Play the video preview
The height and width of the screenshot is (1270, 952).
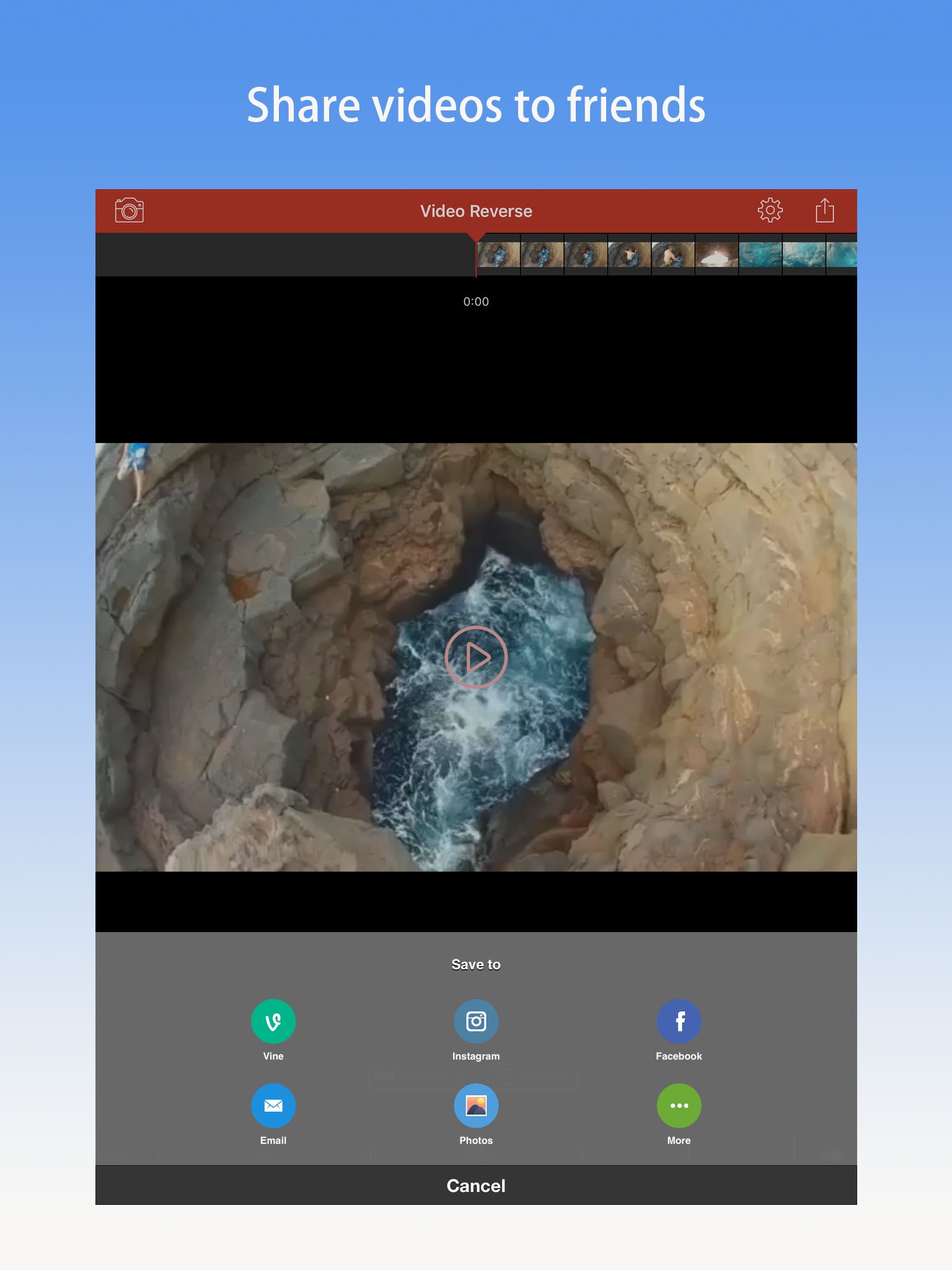pos(476,657)
